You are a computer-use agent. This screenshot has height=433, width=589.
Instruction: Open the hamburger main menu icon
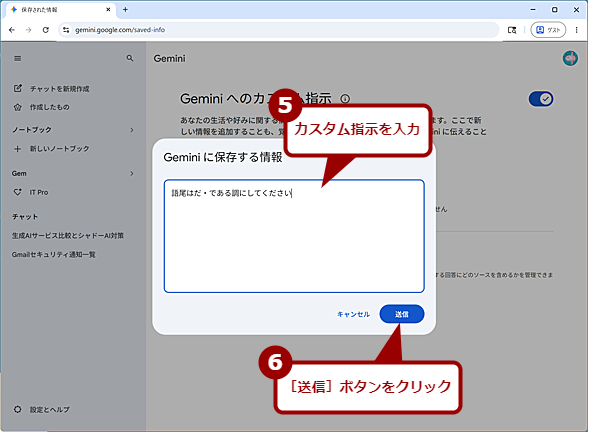click(x=18, y=59)
